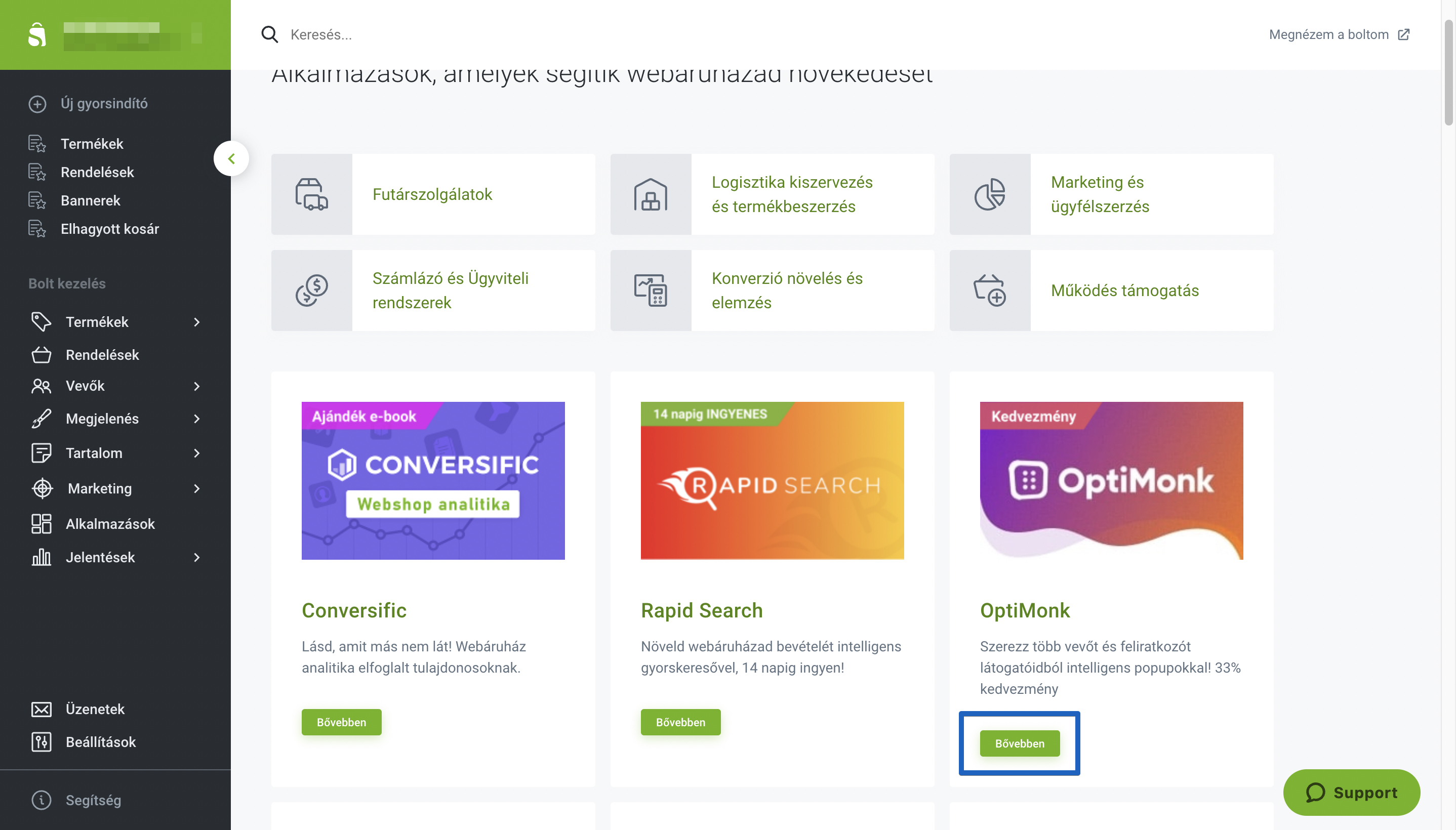
Task: Click the info icon for Segítség
Action: [x=41, y=800]
